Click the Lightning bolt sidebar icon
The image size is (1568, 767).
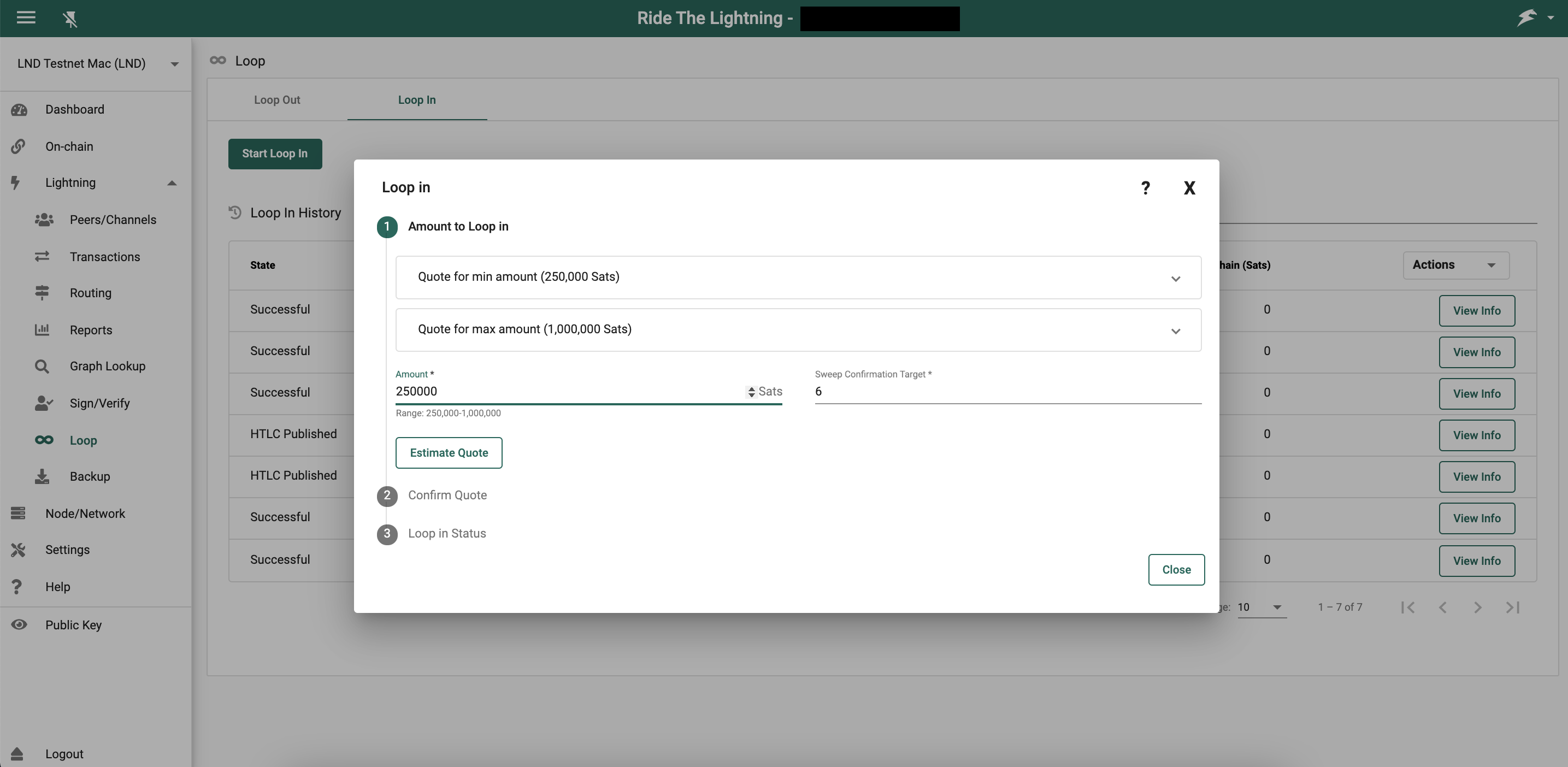(x=16, y=182)
